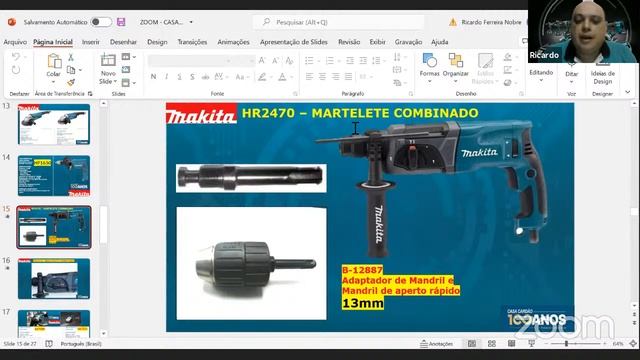Switch to the Desenhar tab
The height and width of the screenshot is (360, 640).
[123, 42]
